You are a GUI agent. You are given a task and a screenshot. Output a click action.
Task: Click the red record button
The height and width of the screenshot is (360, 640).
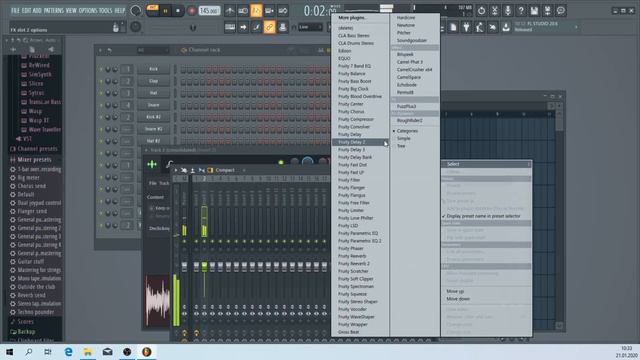point(191,11)
